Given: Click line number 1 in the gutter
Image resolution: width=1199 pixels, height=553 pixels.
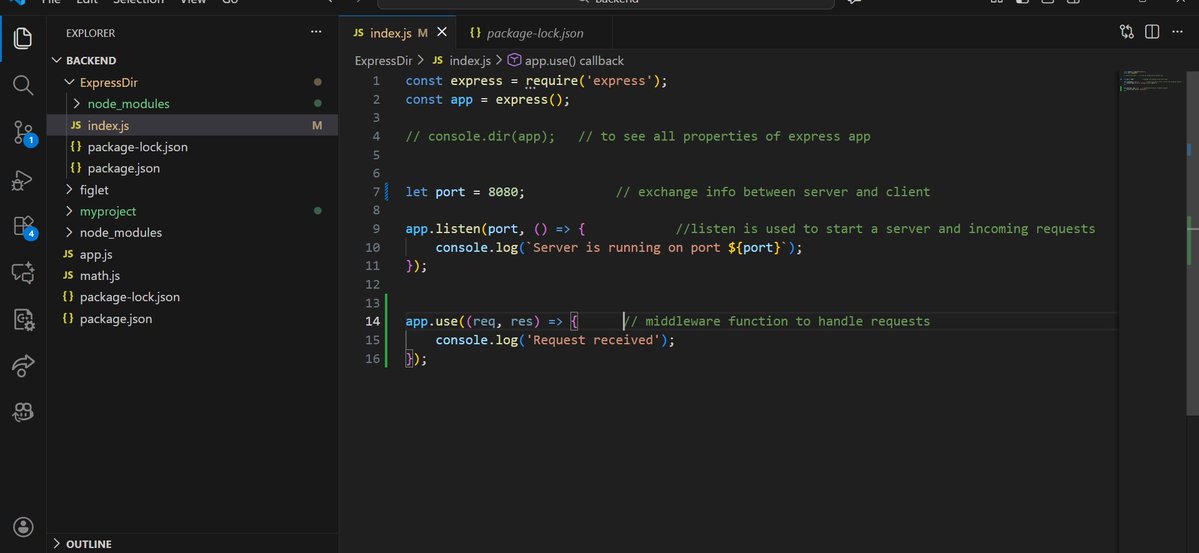Looking at the screenshot, I should [x=375, y=81].
